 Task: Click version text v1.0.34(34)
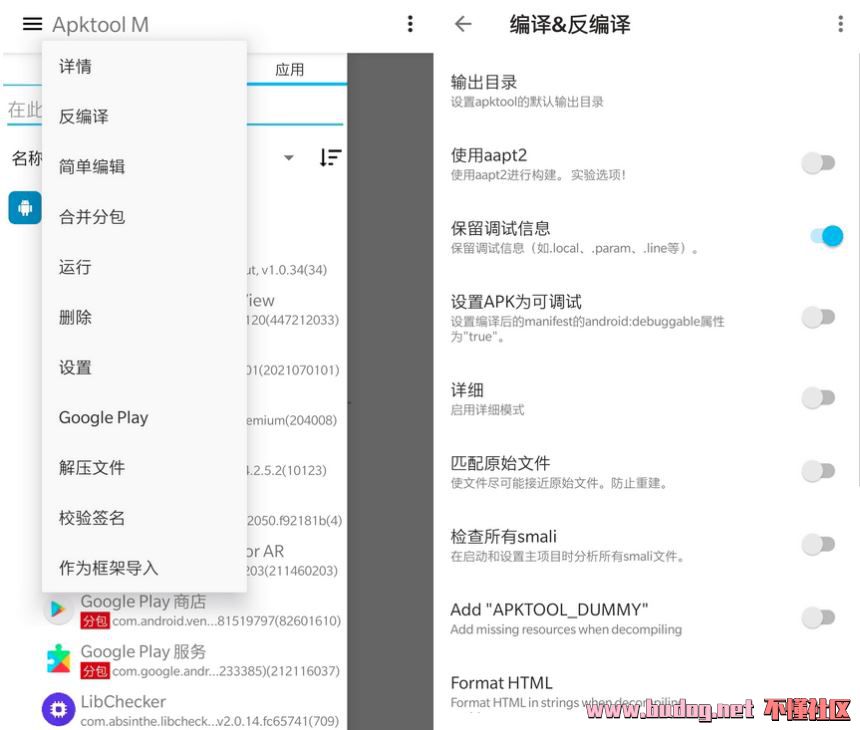point(293,270)
